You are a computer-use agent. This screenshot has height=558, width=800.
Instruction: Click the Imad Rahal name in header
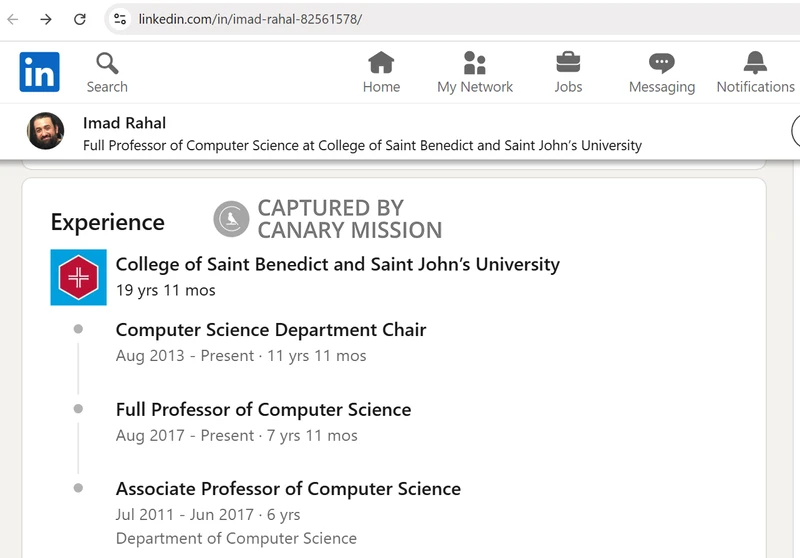pos(124,123)
